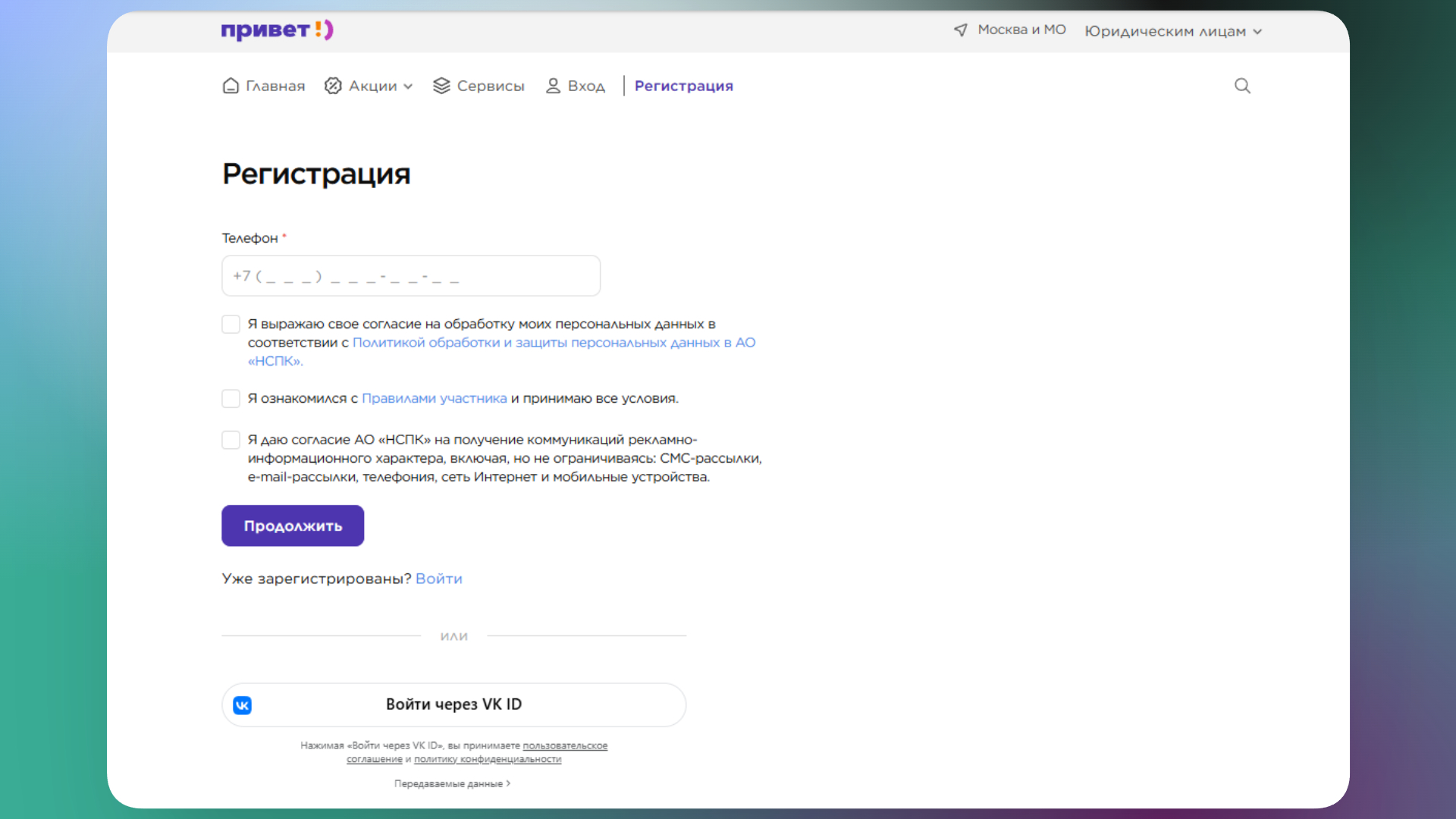
Task: Click the user icon beside Вход
Action: 553,86
